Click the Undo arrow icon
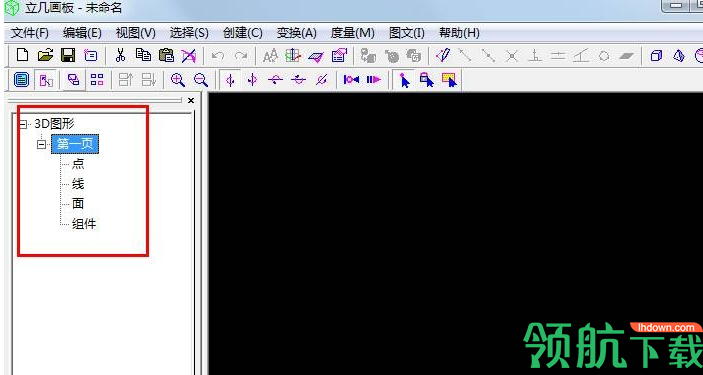 (218, 56)
